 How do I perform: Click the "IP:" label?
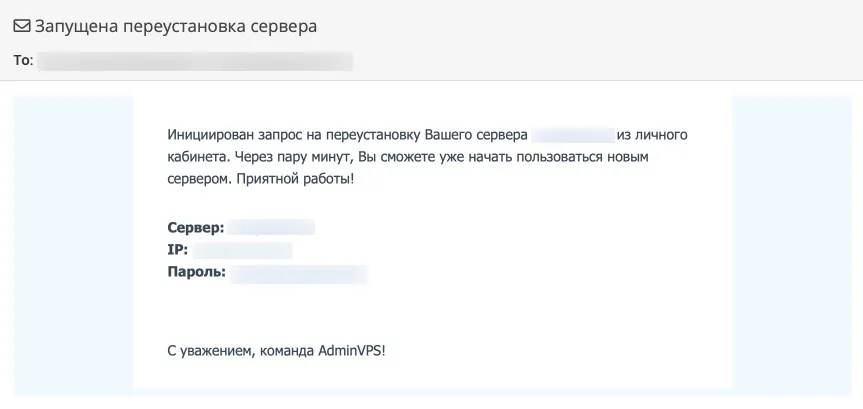[178, 249]
